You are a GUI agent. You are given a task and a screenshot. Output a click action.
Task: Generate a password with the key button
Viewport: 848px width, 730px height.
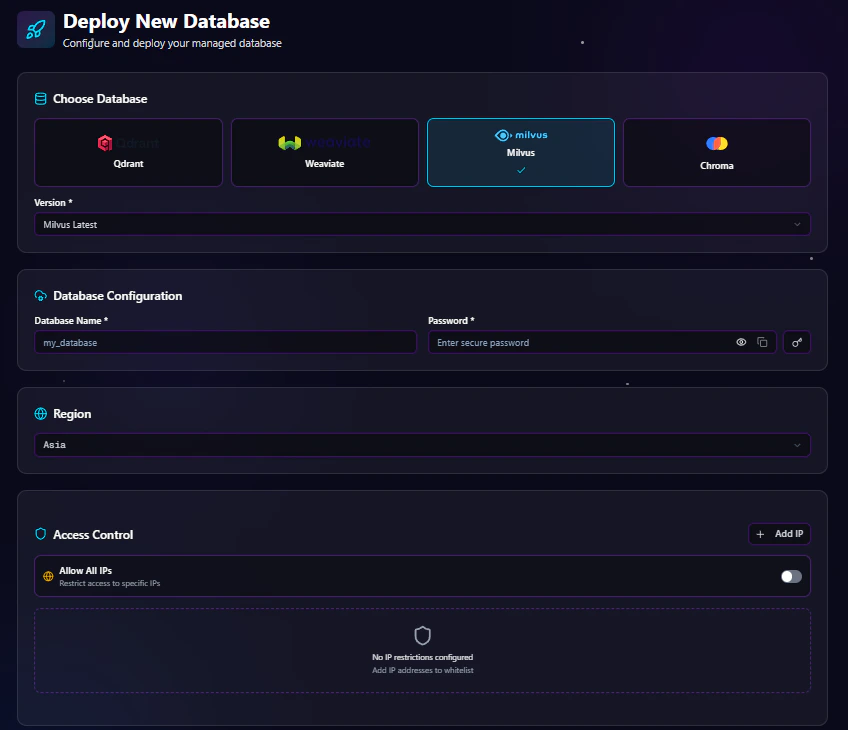click(797, 342)
